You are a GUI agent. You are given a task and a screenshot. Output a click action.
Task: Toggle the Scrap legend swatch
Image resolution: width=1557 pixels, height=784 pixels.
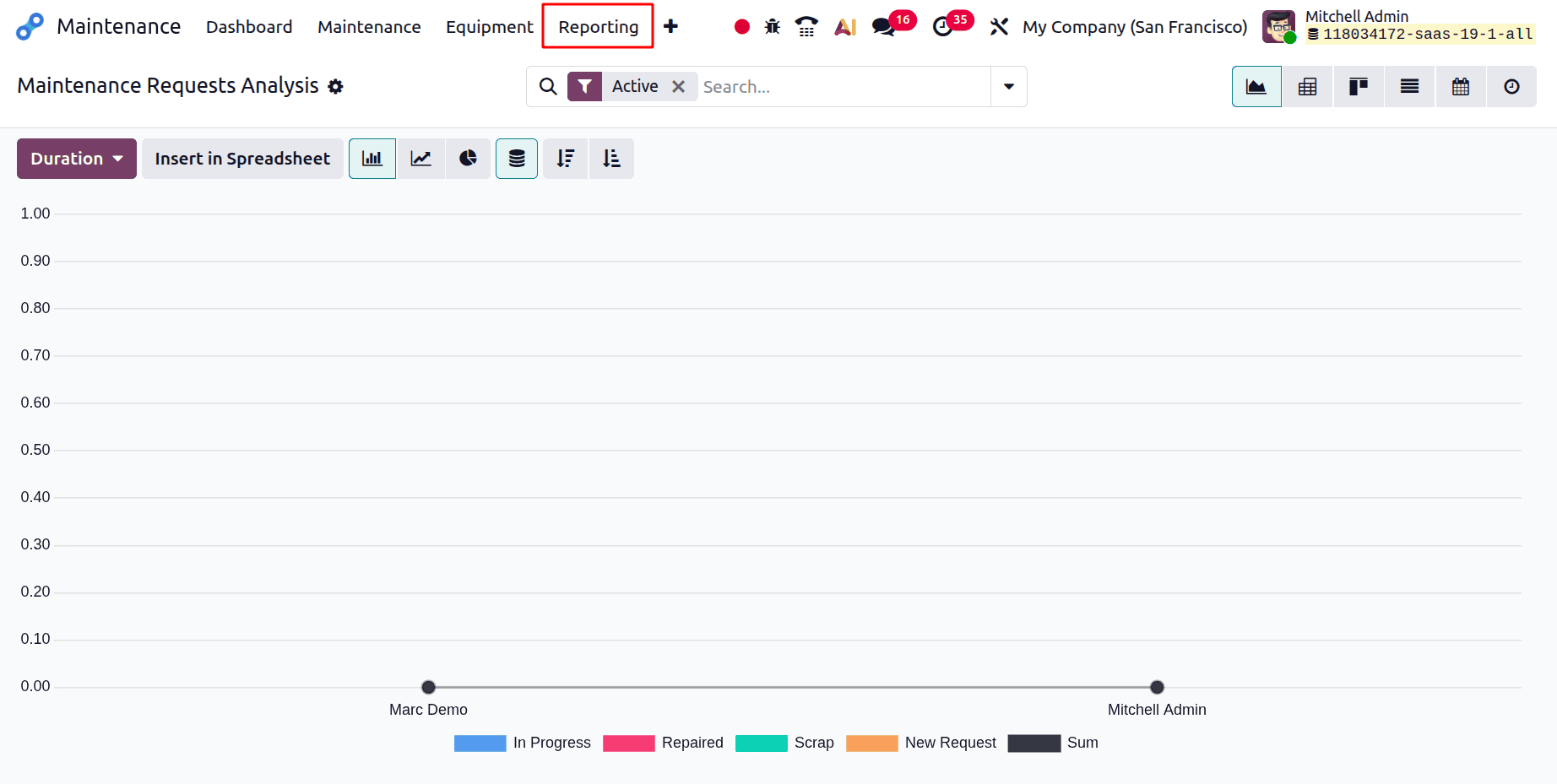tap(762, 743)
